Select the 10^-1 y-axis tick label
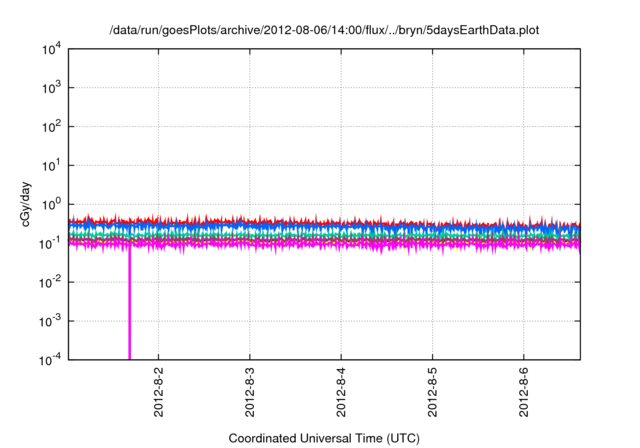 point(48,243)
